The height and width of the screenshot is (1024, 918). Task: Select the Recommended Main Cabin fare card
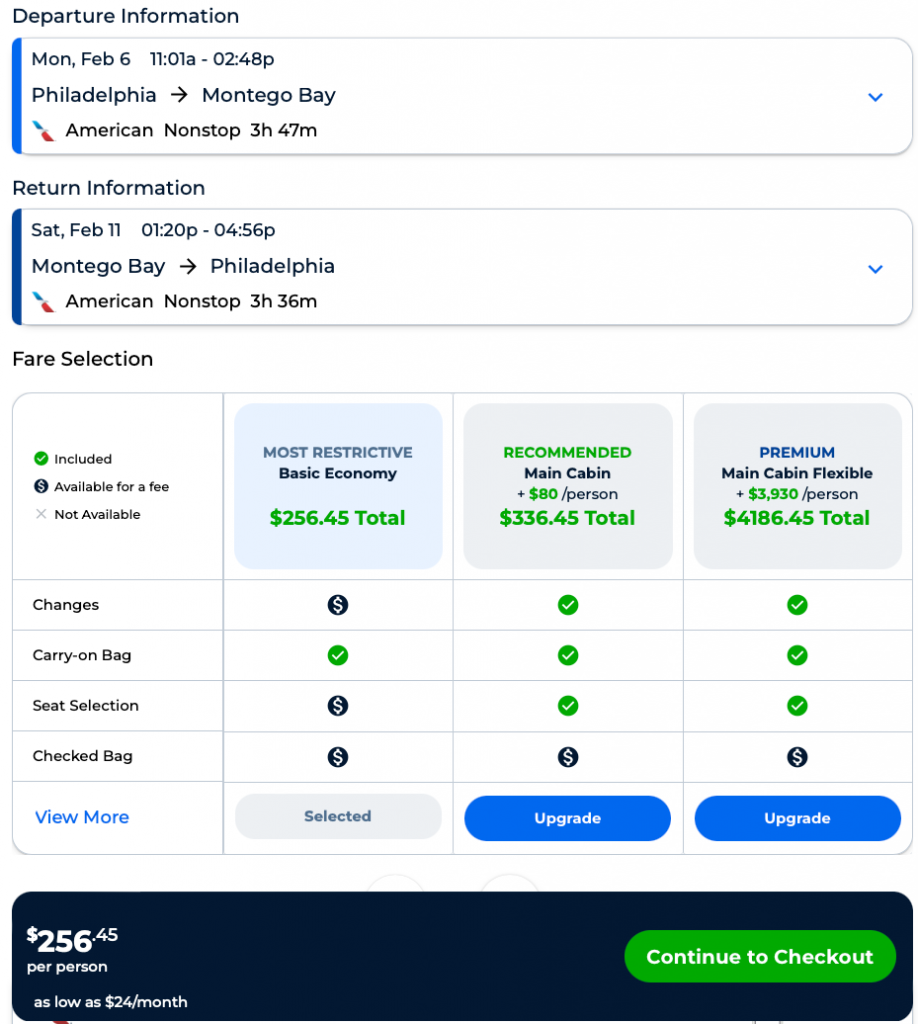[x=568, y=486]
